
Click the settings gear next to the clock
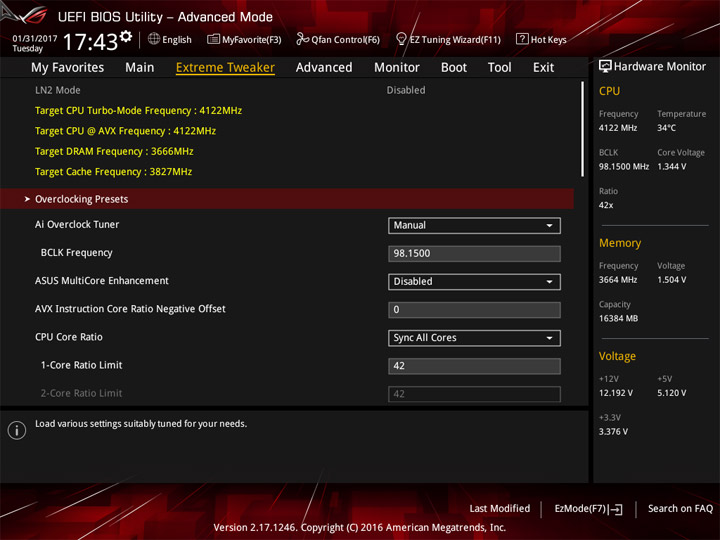(x=126, y=37)
